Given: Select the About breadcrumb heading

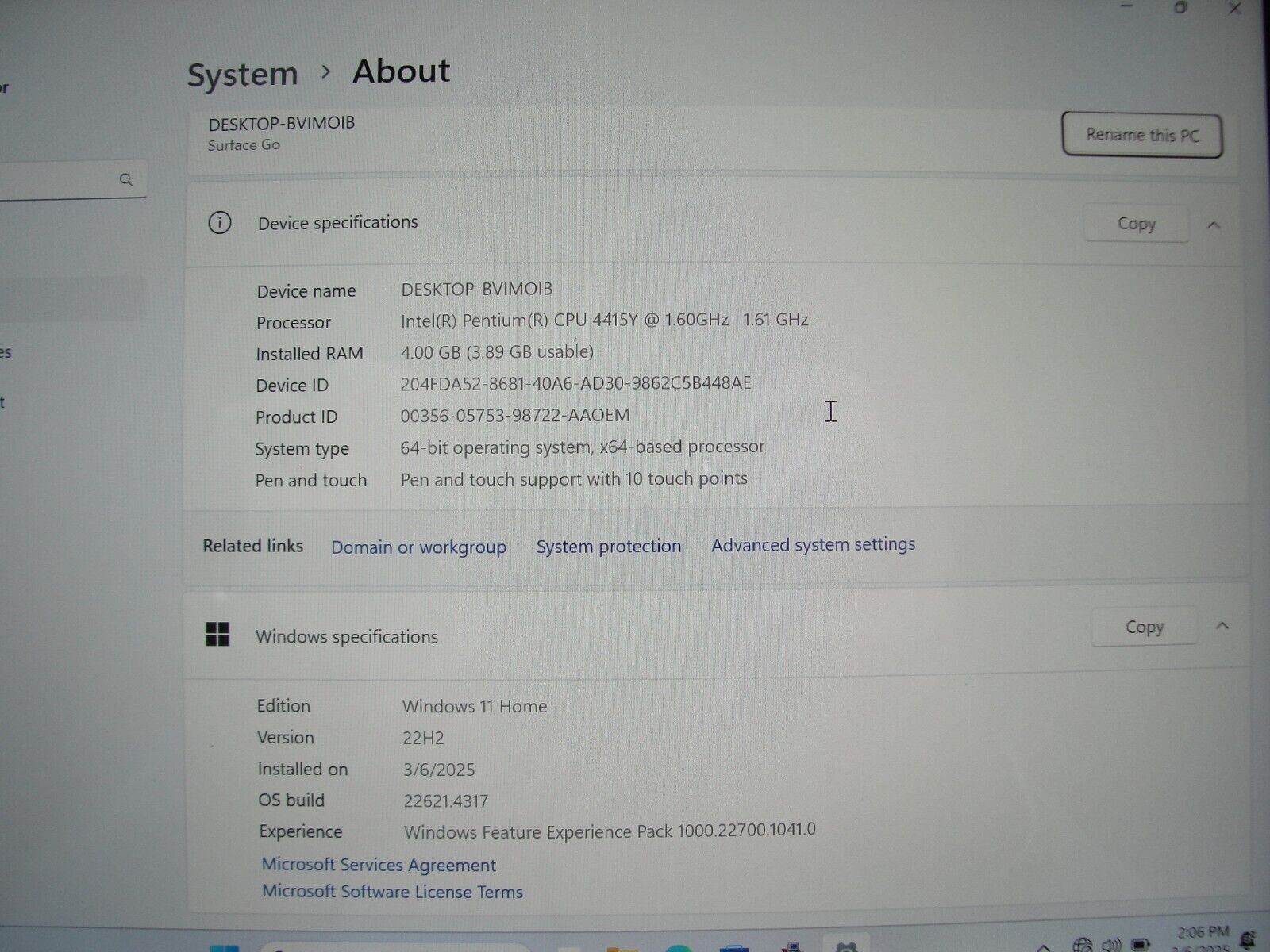Looking at the screenshot, I should [401, 71].
